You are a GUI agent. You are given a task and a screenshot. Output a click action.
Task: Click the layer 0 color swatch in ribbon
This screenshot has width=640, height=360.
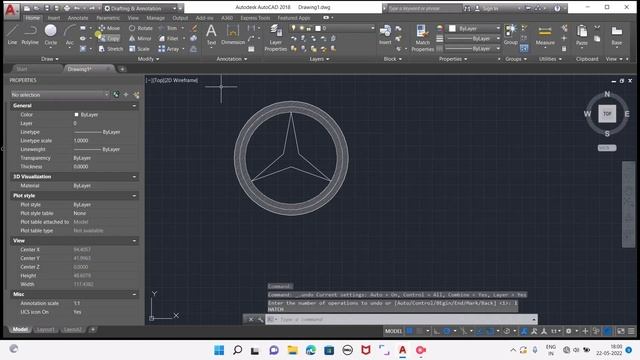tap(318, 28)
